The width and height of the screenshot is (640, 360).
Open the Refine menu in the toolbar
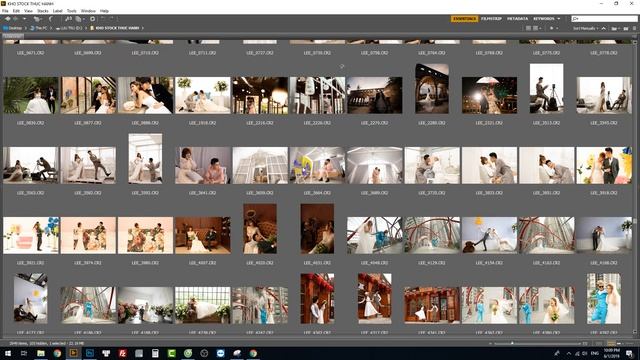pos(79,19)
